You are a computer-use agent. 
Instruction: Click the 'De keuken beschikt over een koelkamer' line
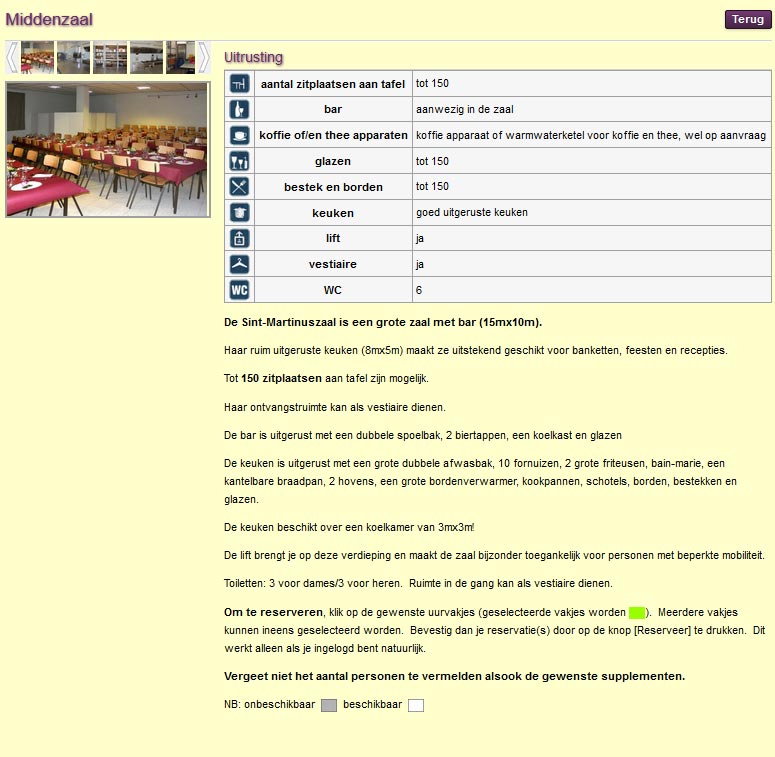[x=349, y=527]
